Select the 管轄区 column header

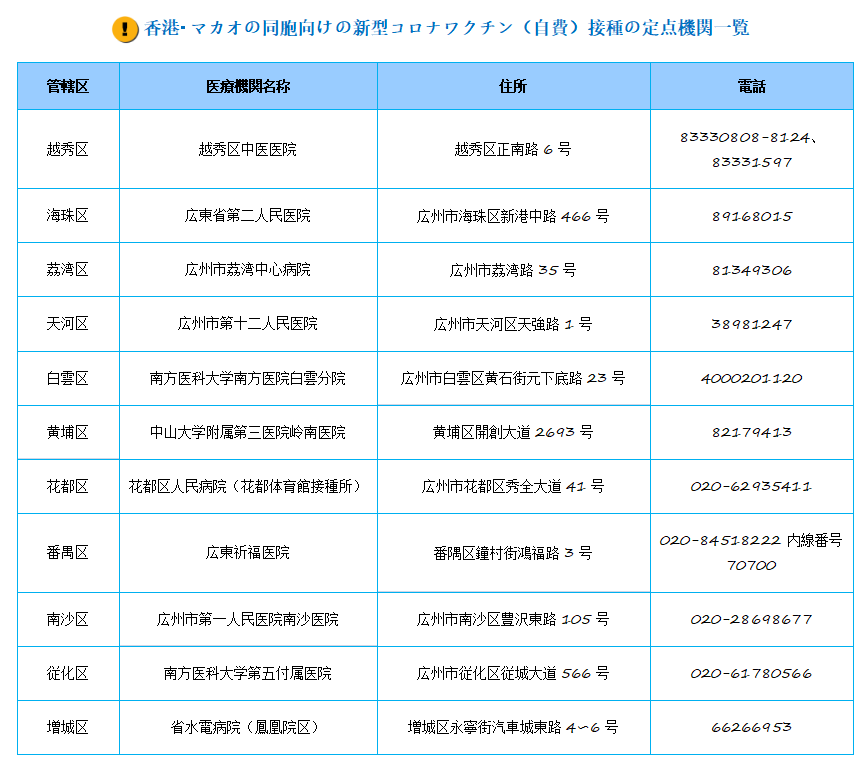pos(67,86)
